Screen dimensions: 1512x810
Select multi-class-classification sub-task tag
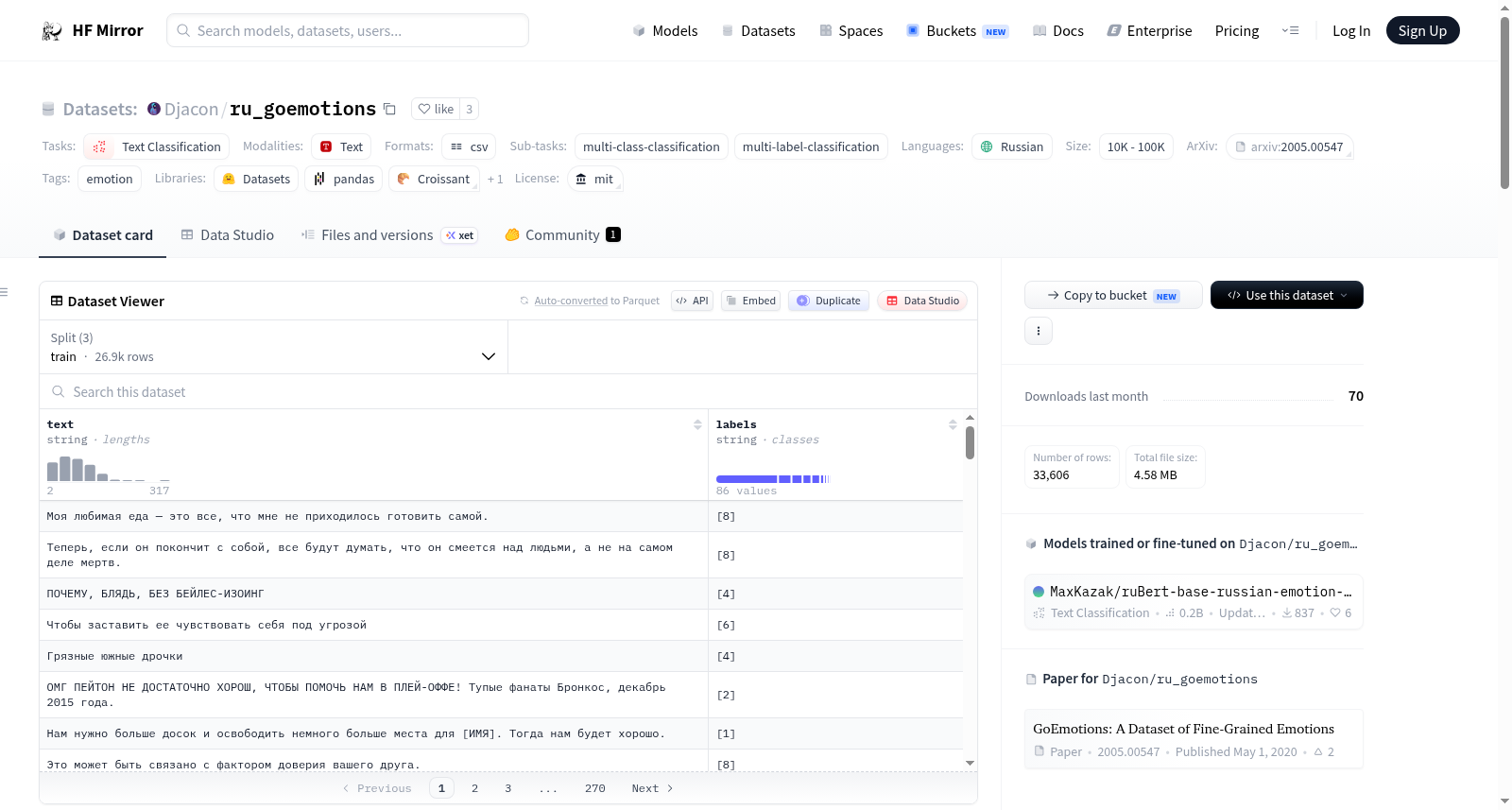click(651, 146)
